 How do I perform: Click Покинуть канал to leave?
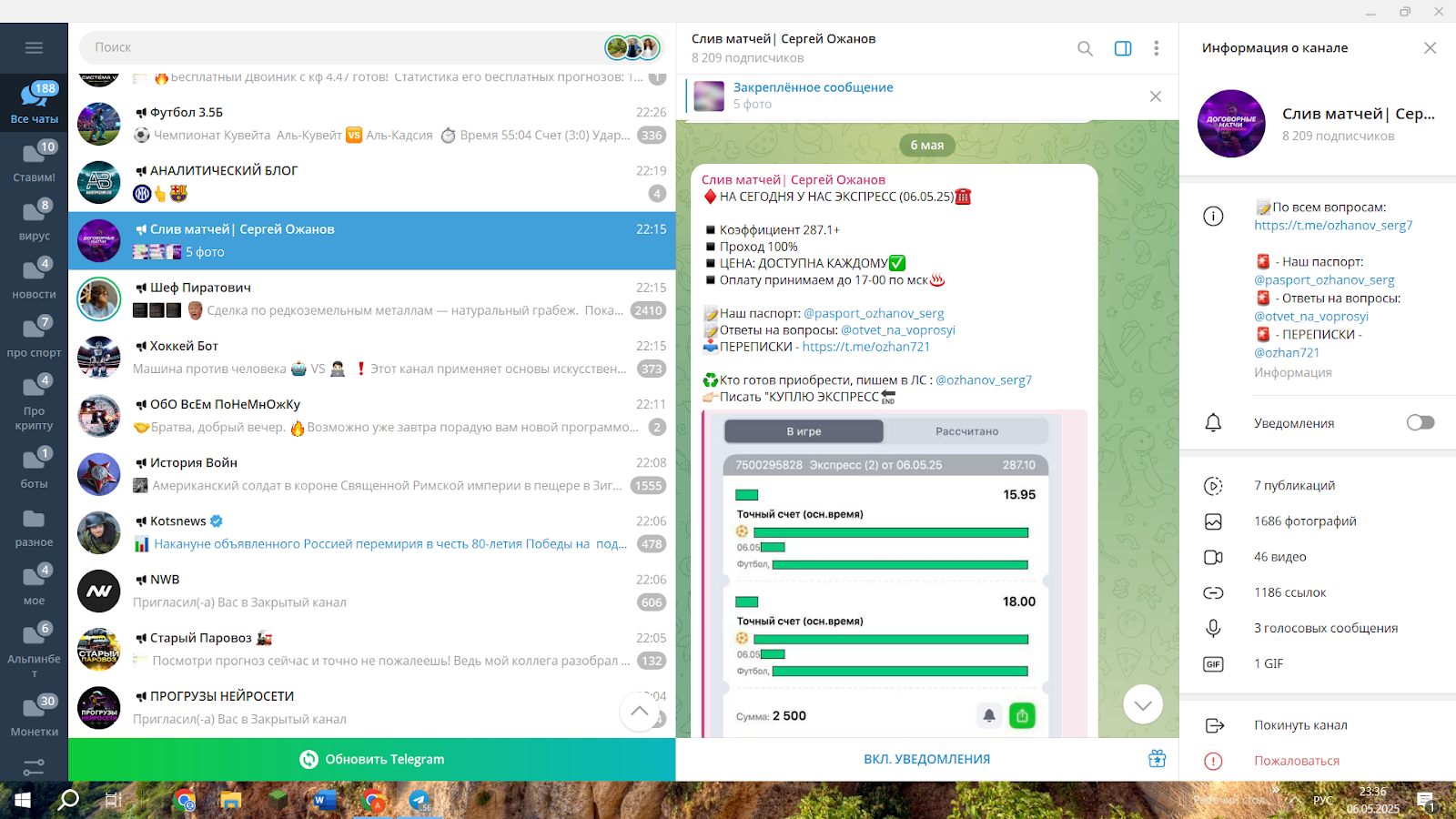tap(1300, 725)
